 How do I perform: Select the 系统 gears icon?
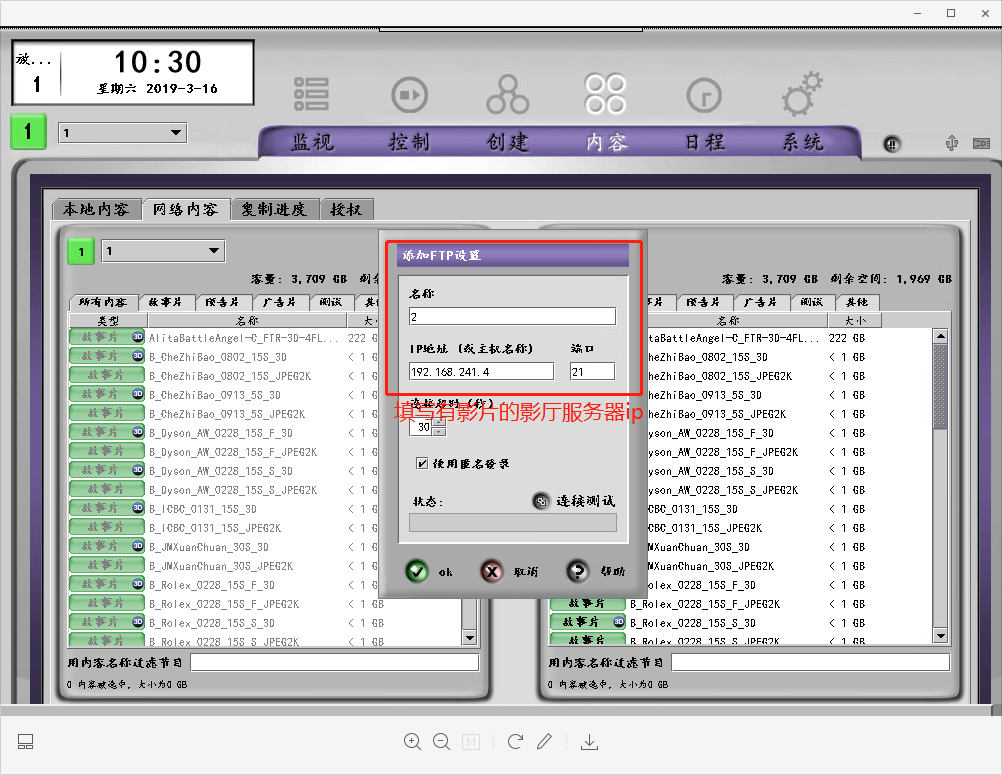(x=802, y=94)
